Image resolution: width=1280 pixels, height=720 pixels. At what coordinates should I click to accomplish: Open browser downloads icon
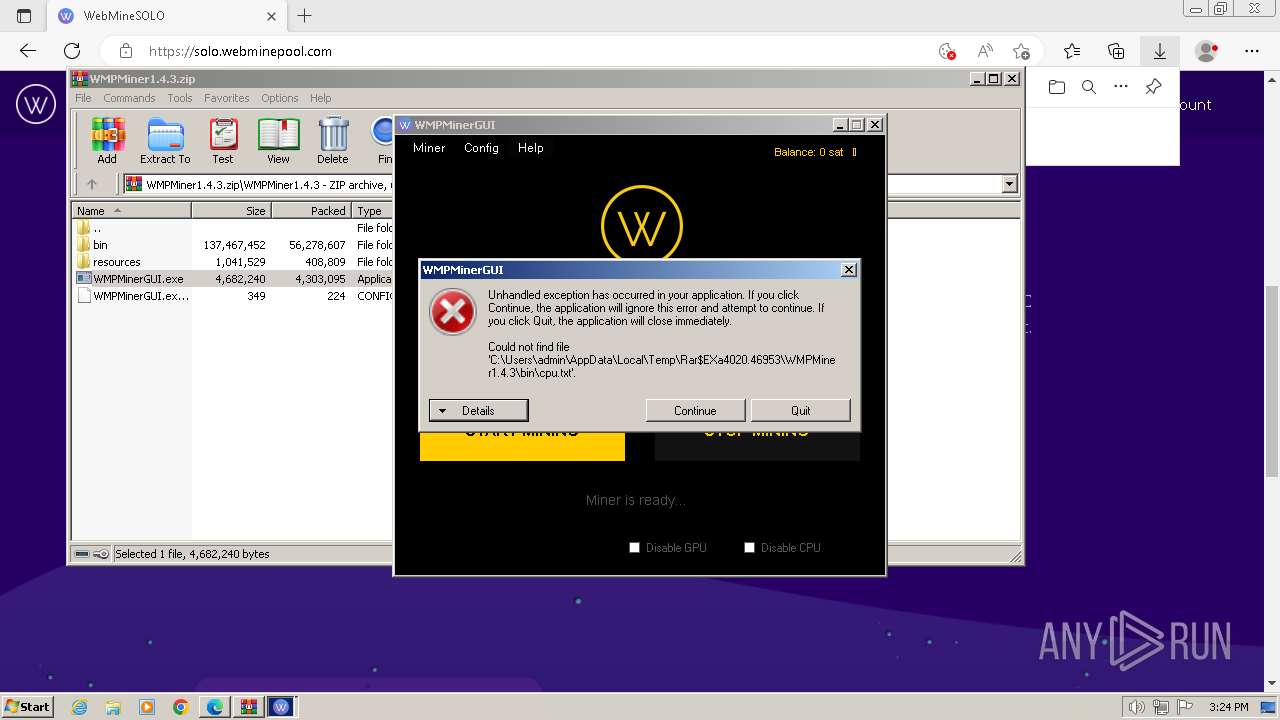1160,51
